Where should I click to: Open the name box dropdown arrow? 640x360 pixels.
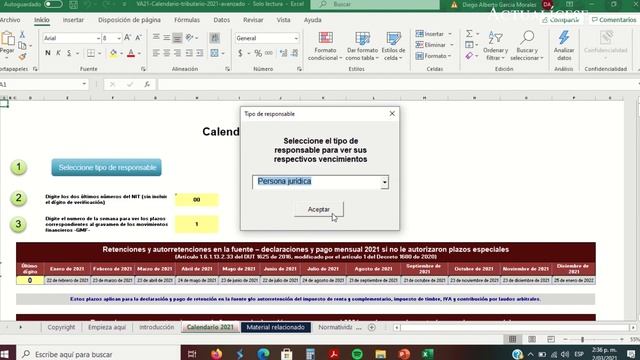(x=84, y=84)
